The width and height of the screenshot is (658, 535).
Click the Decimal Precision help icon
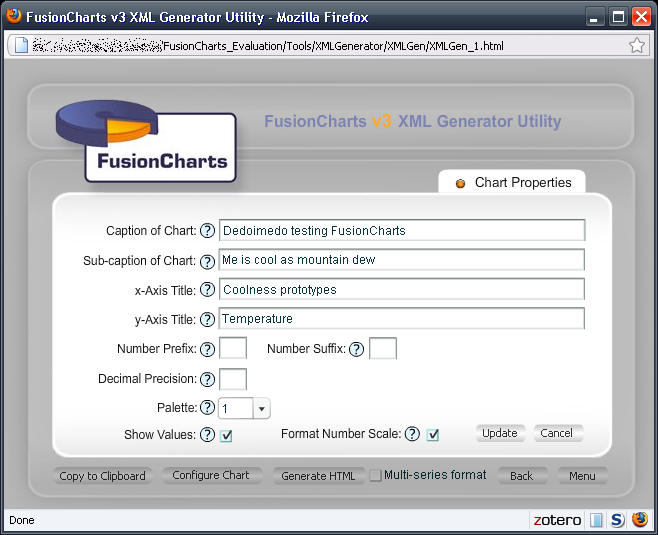click(208, 380)
